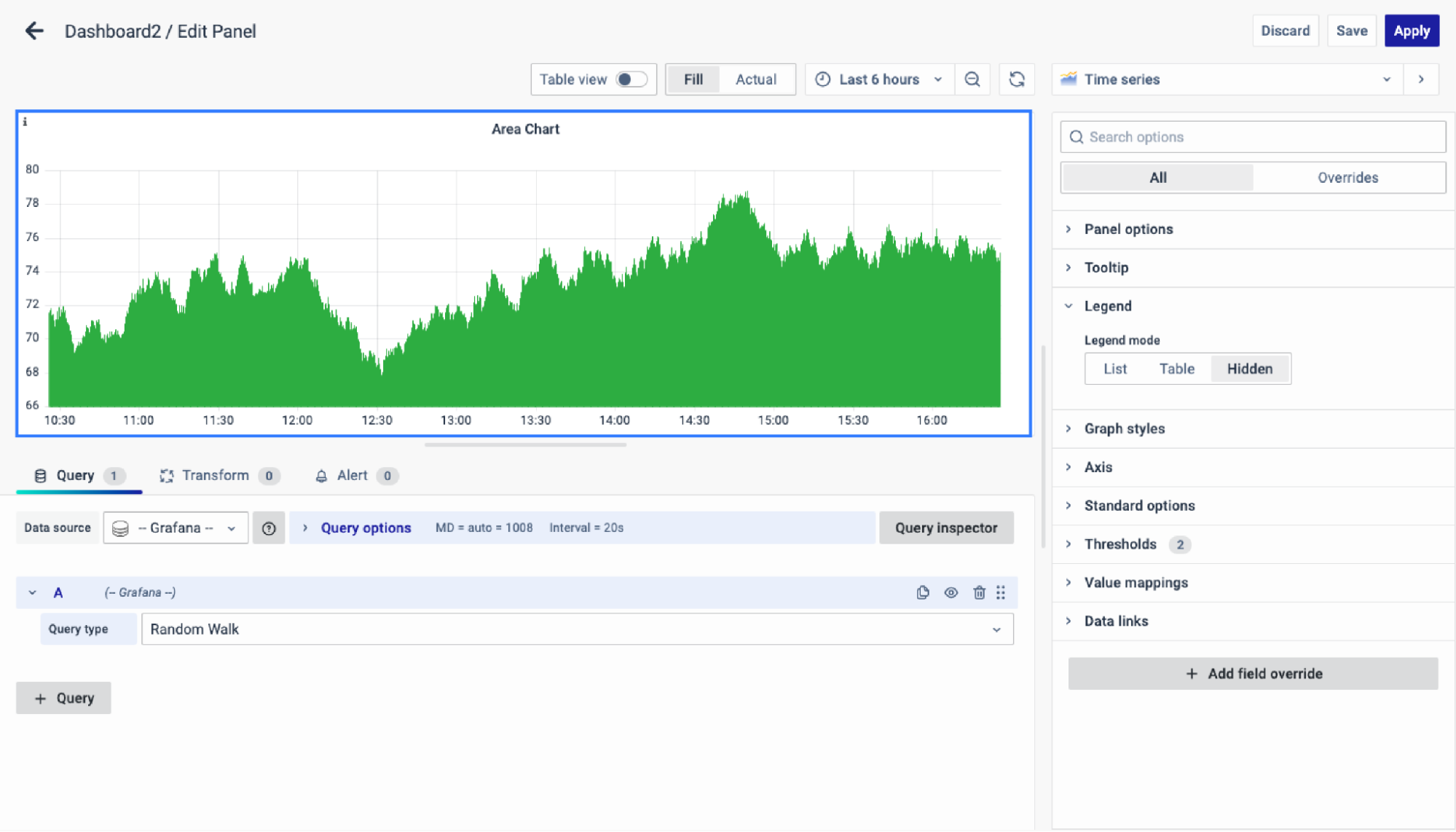
Task: Toggle the Table view switch
Action: [x=630, y=79]
